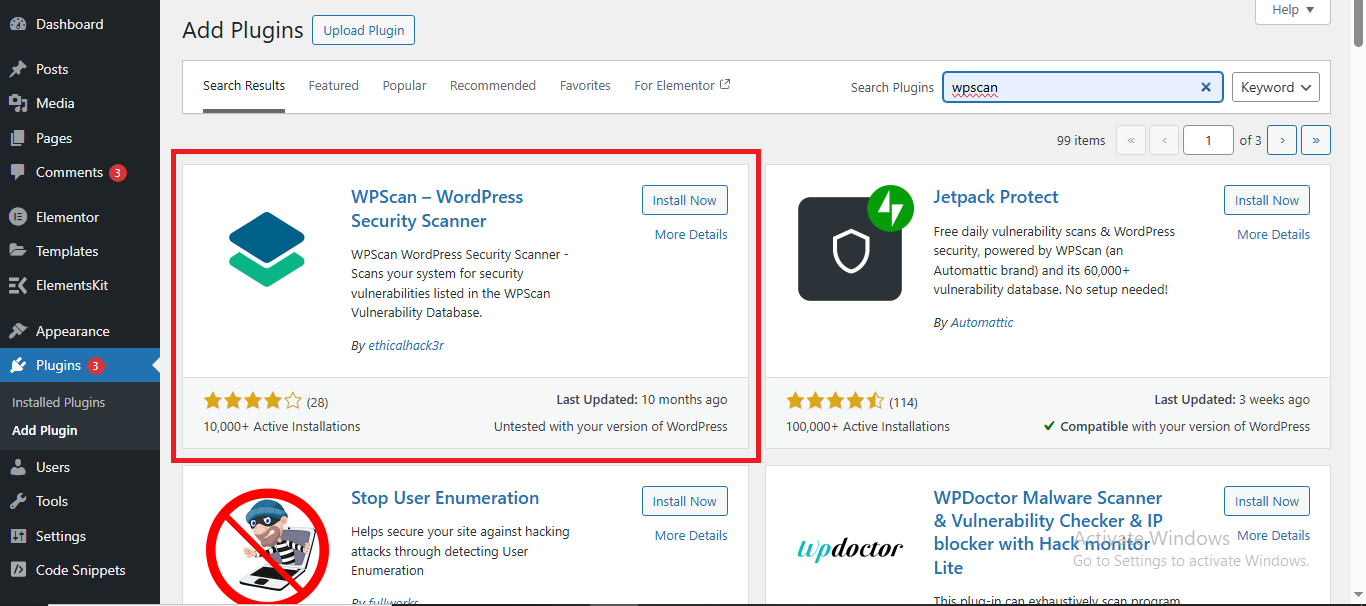Click the wpdoctor plugin logo
Screen dimensions: 1366x606
point(850,549)
